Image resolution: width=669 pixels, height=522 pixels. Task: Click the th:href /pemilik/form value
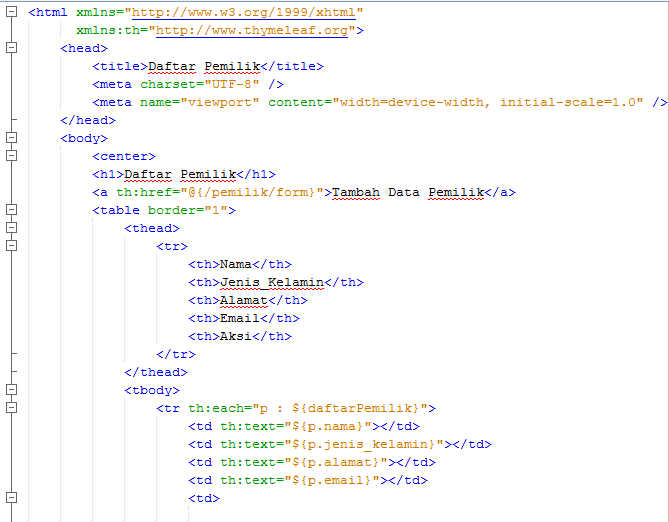[x=254, y=192]
